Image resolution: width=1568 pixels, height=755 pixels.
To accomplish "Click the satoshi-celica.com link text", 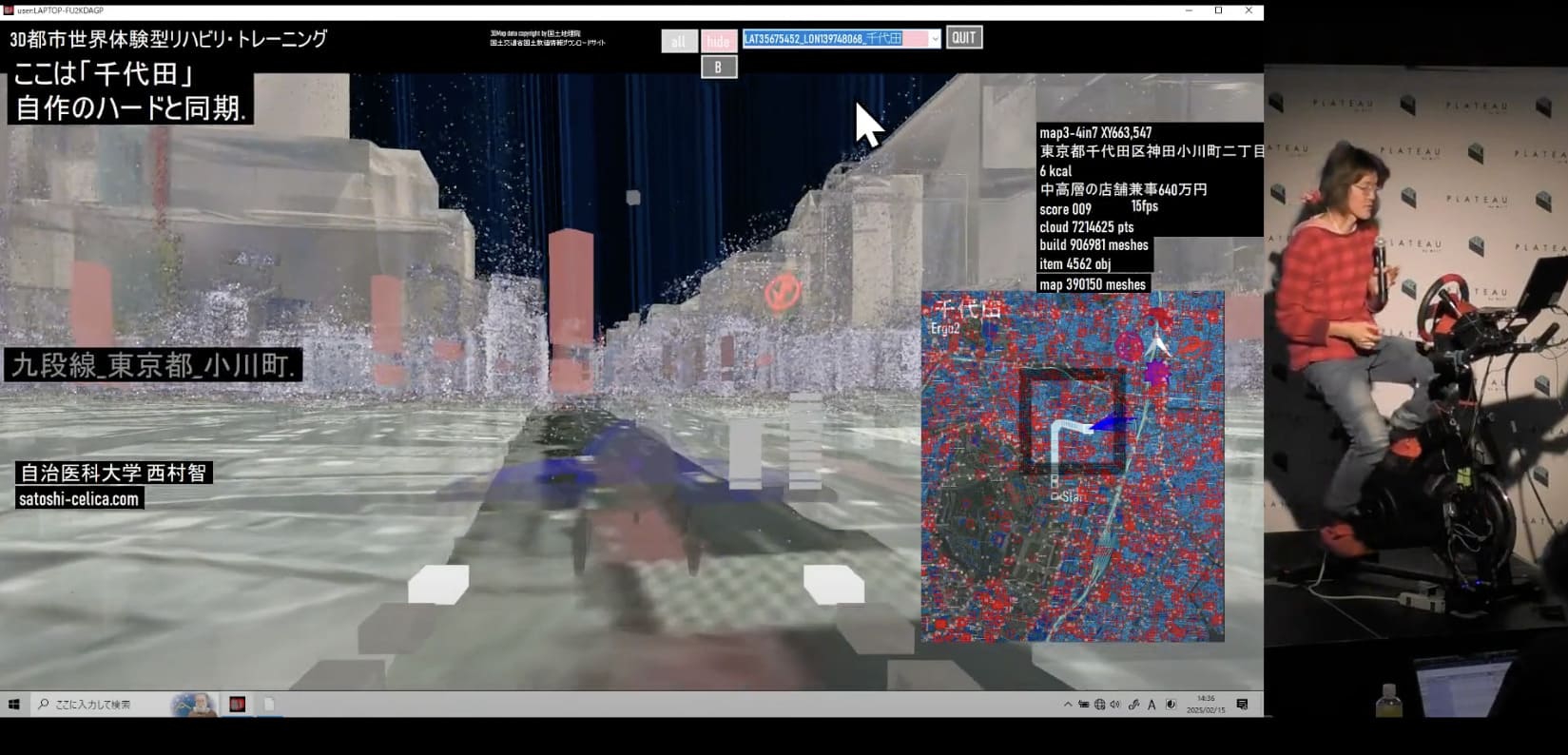I will click(79, 499).
